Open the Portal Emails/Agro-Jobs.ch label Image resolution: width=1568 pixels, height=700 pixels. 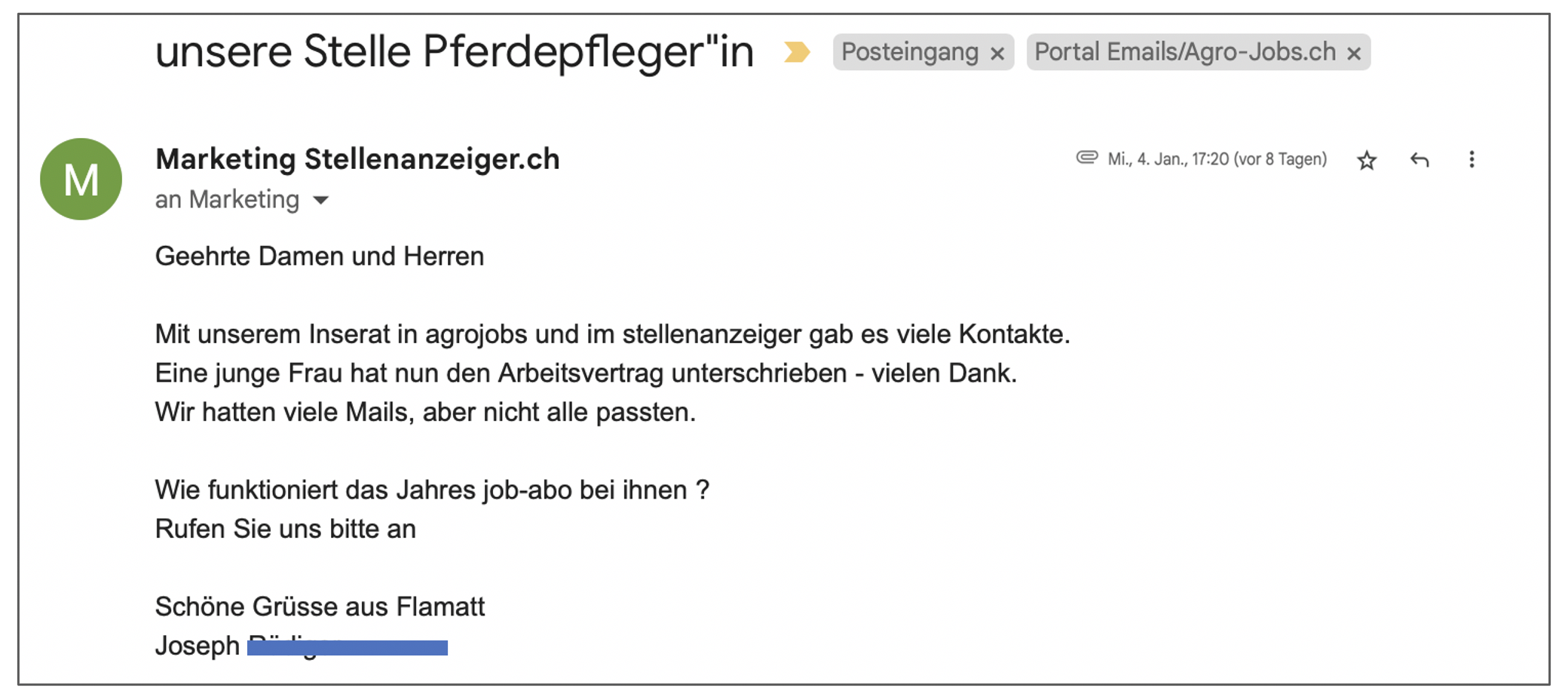point(1185,52)
